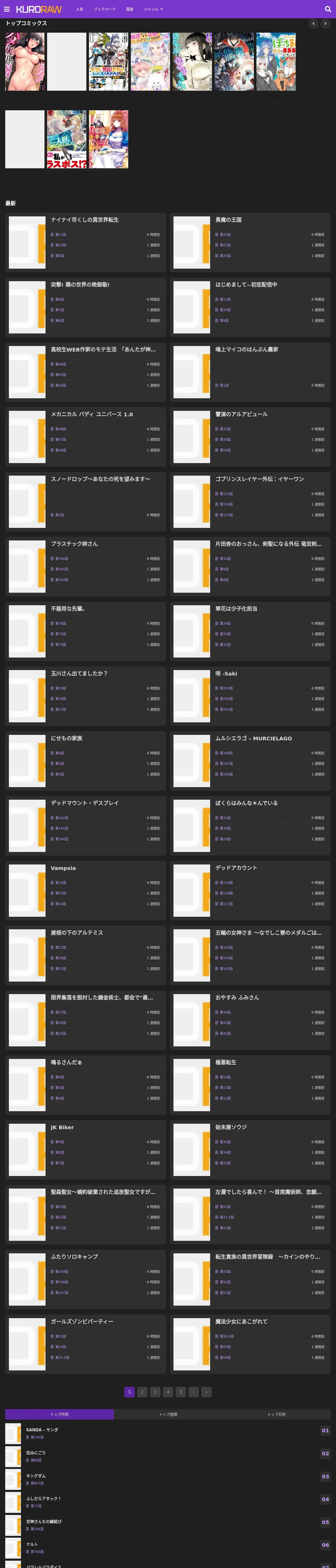Image resolution: width=336 pixels, height=1568 pixels.
Task: Click the KURORAW logo
Action: tap(39, 9)
